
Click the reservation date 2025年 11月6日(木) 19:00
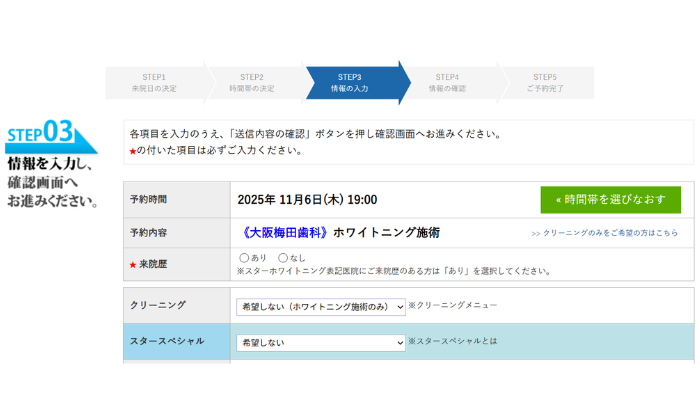(307, 199)
